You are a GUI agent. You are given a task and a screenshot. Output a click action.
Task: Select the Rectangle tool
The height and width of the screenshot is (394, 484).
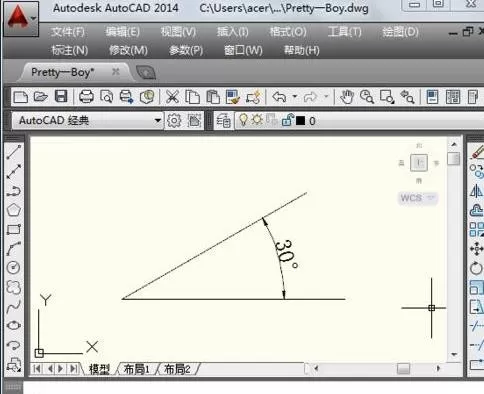(x=14, y=229)
